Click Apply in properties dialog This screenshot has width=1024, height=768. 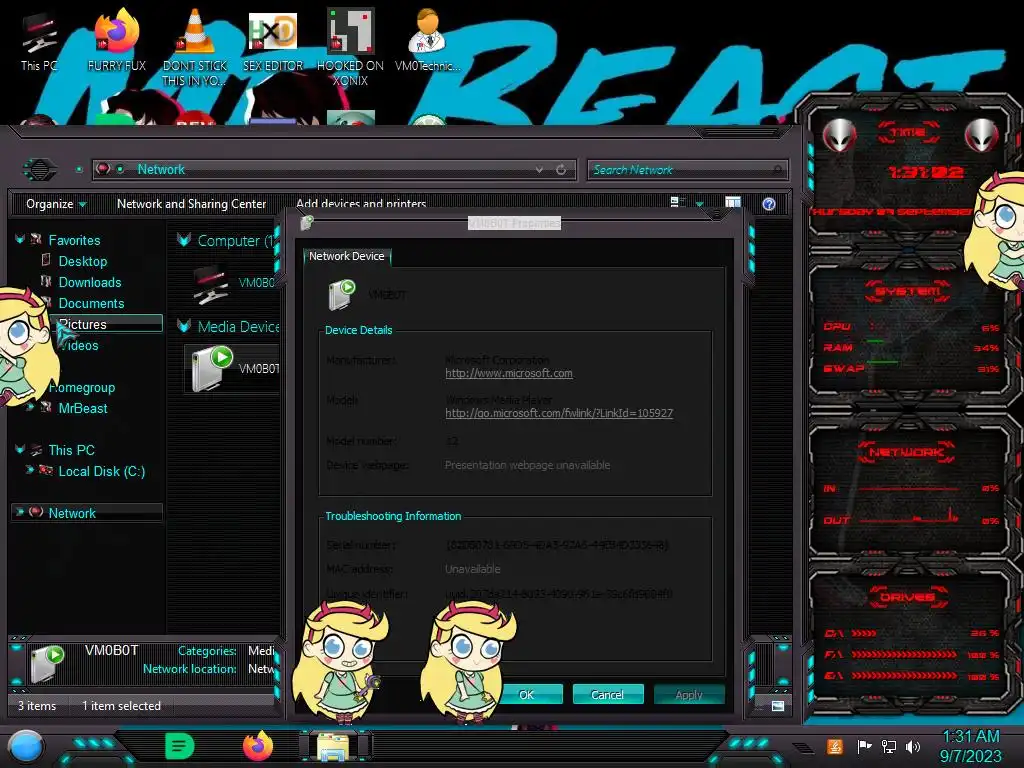pyautogui.click(x=689, y=694)
